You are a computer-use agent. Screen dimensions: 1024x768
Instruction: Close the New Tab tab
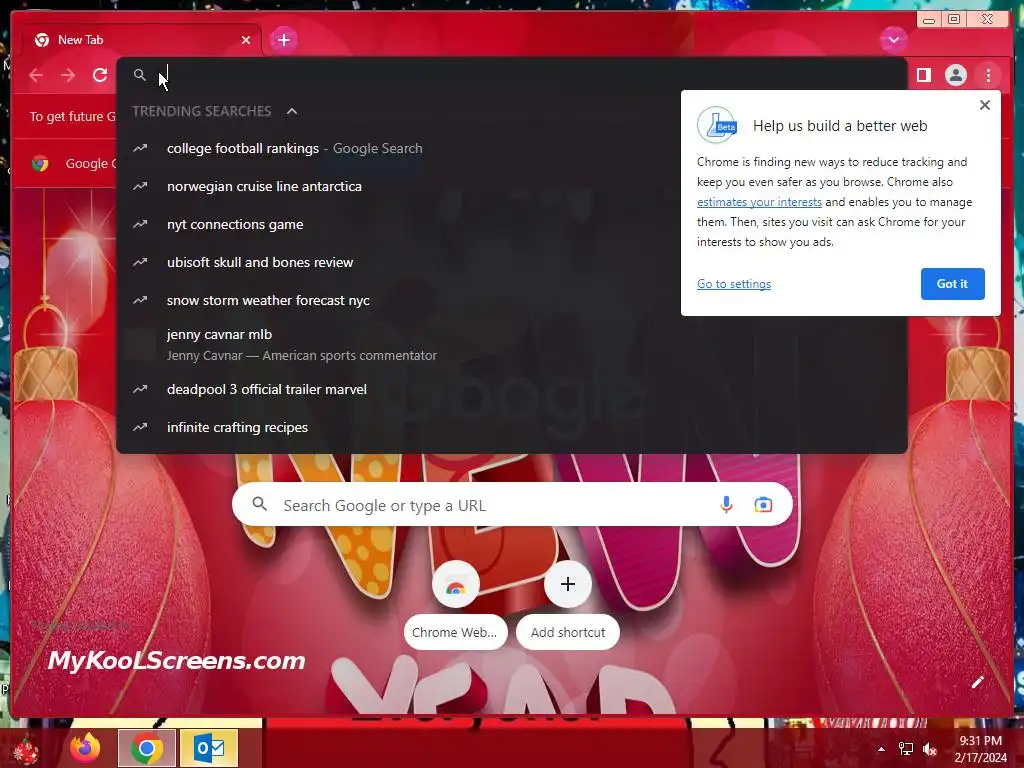coord(246,40)
